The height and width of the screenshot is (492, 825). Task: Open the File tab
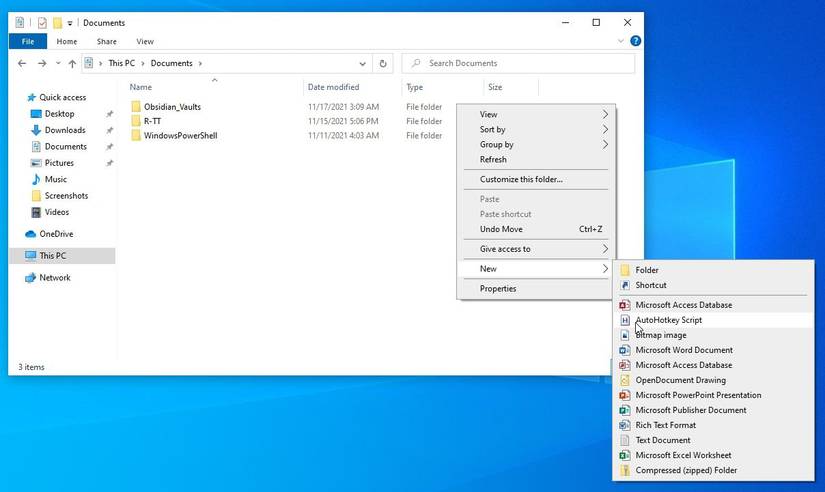tap(28, 41)
